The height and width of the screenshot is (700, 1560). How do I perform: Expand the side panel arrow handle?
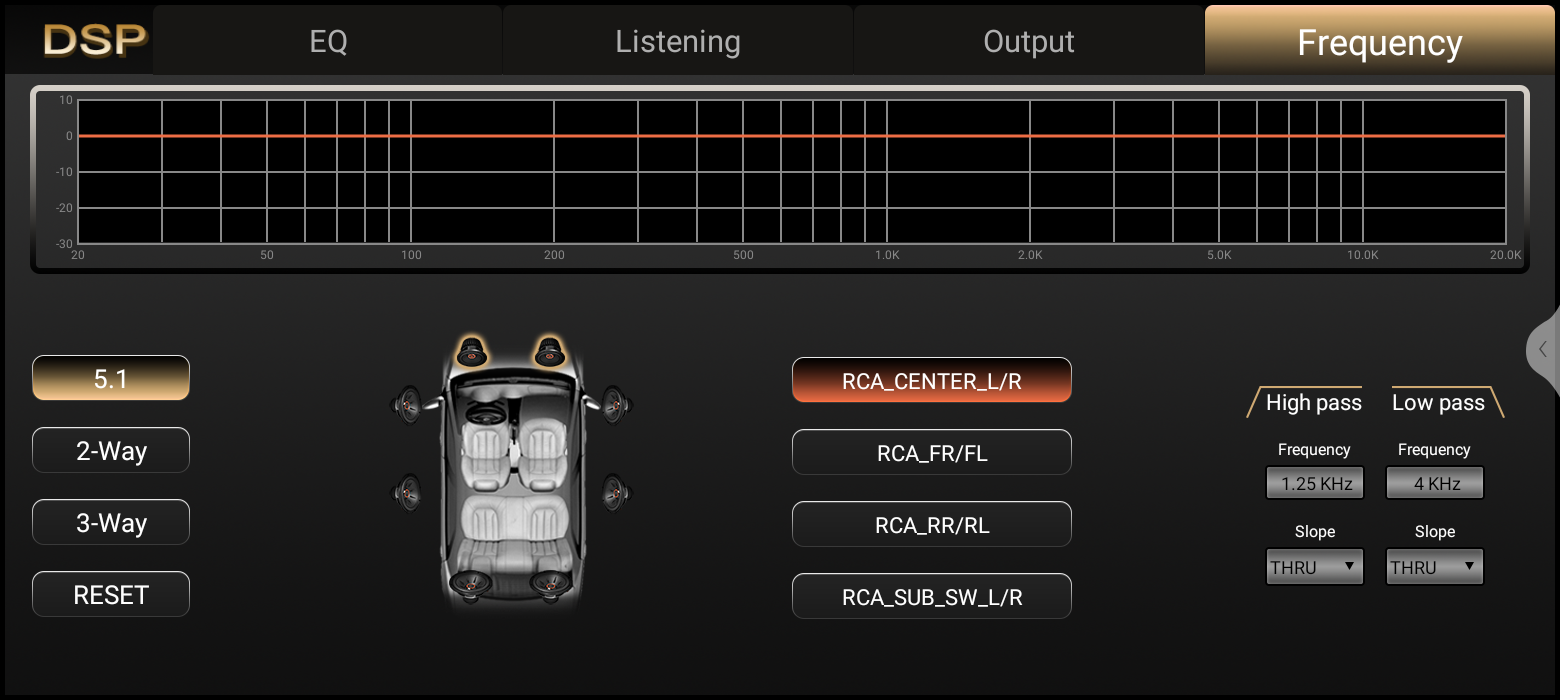tap(1544, 349)
